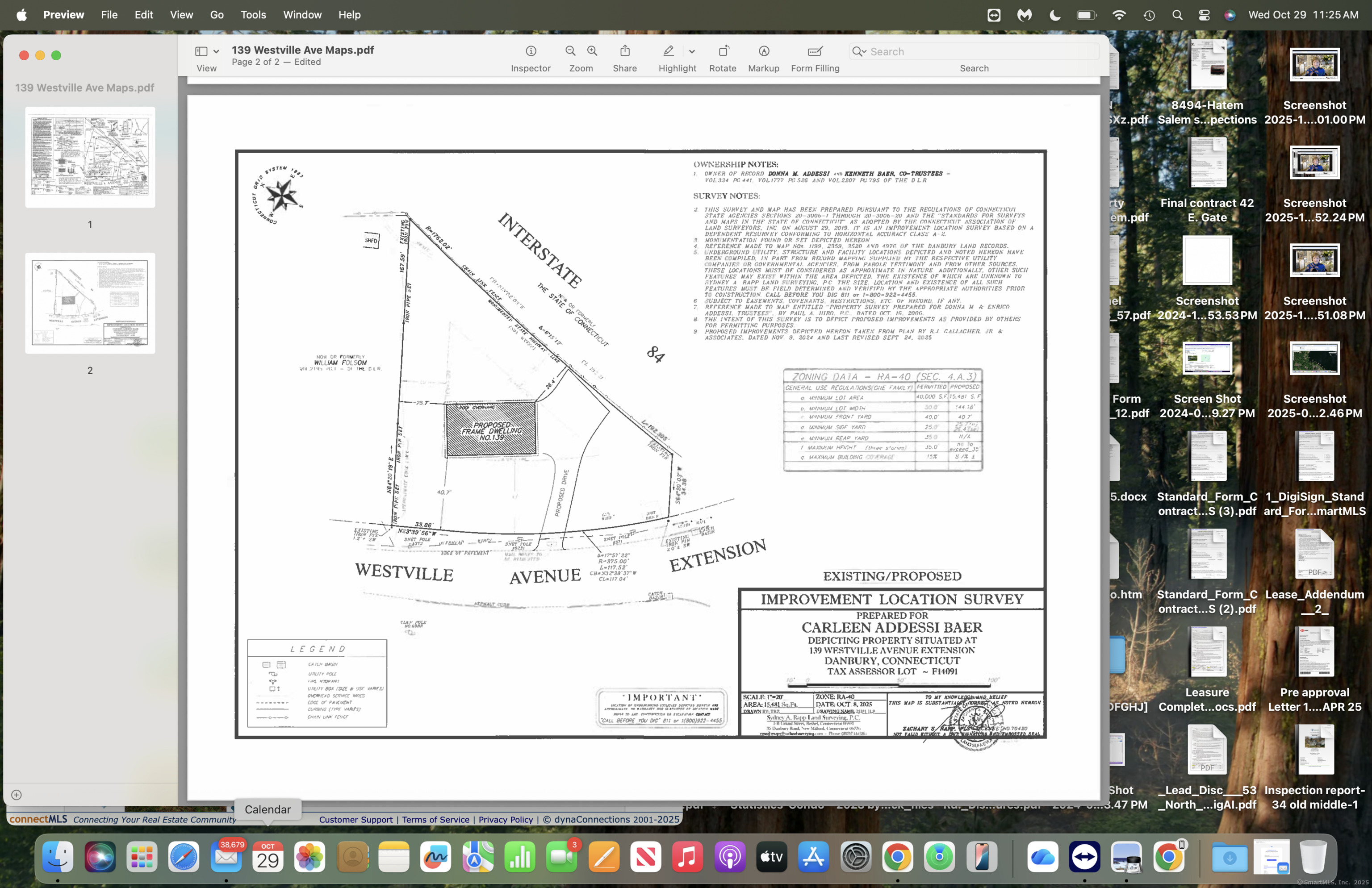Click the Customer Support link

click(356, 819)
